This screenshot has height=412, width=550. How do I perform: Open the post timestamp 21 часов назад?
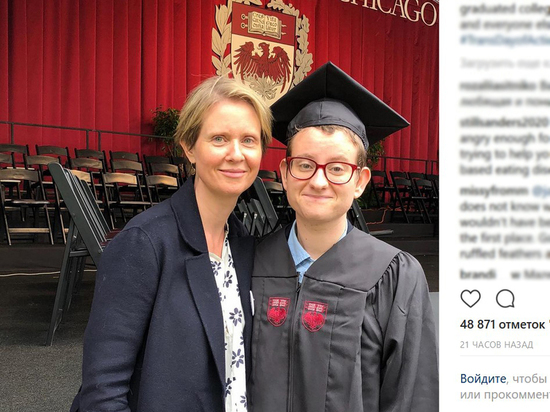(x=496, y=345)
